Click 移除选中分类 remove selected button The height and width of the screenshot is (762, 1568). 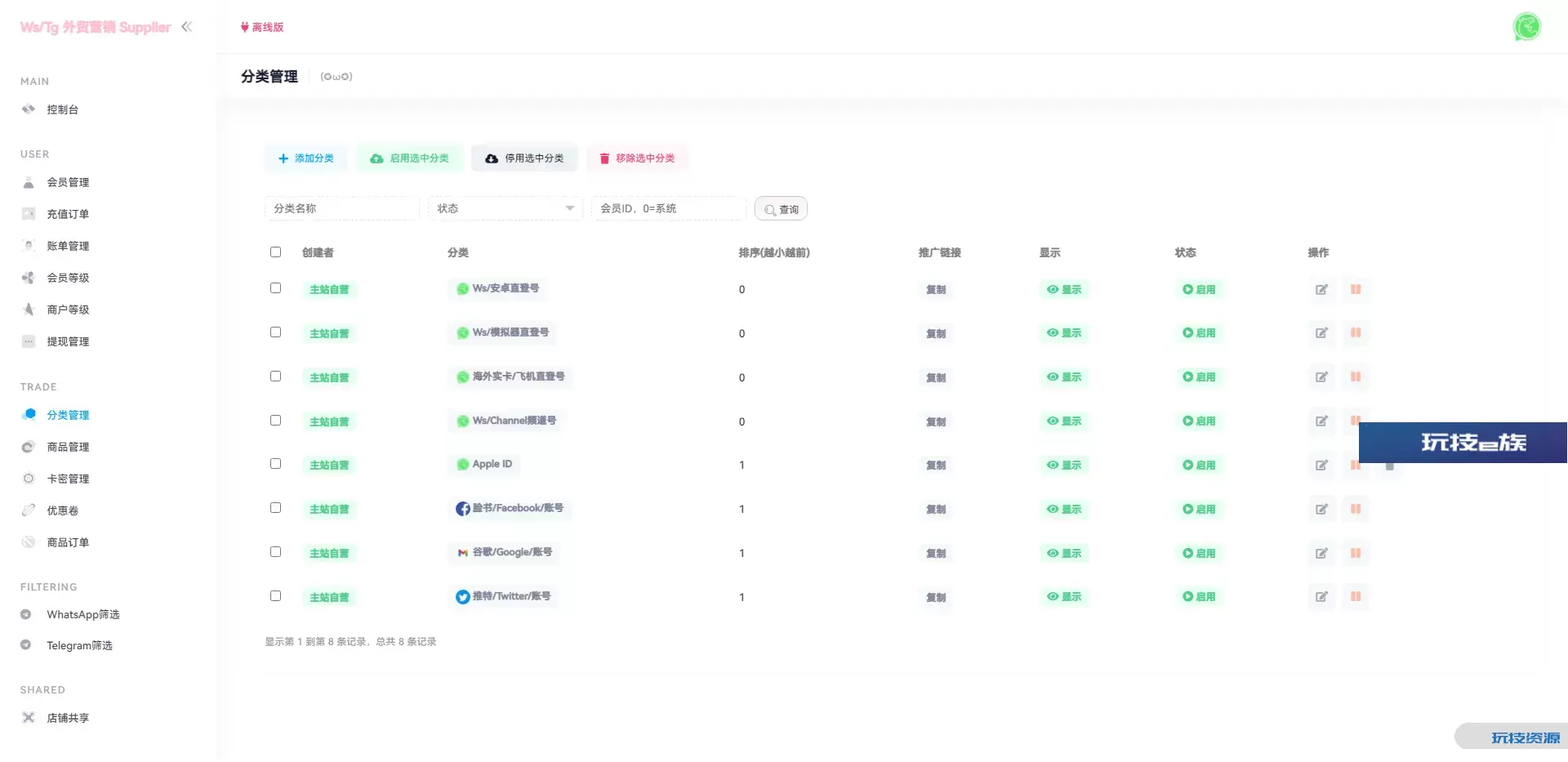637,158
